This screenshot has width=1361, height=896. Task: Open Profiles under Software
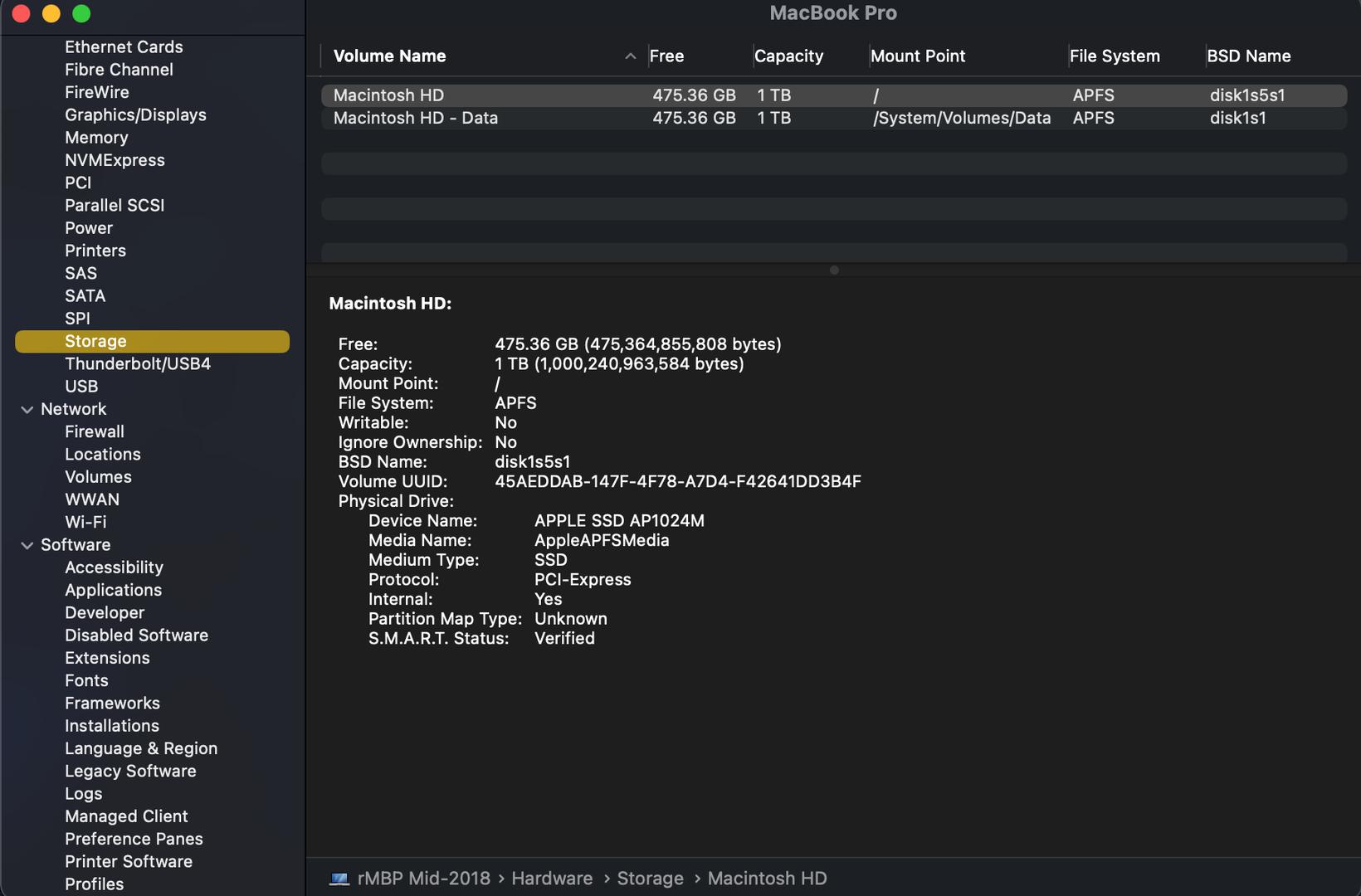94,884
